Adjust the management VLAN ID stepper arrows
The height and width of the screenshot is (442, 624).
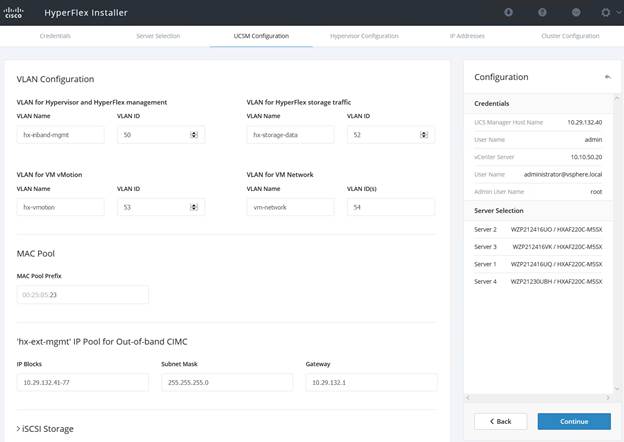[194, 135]
